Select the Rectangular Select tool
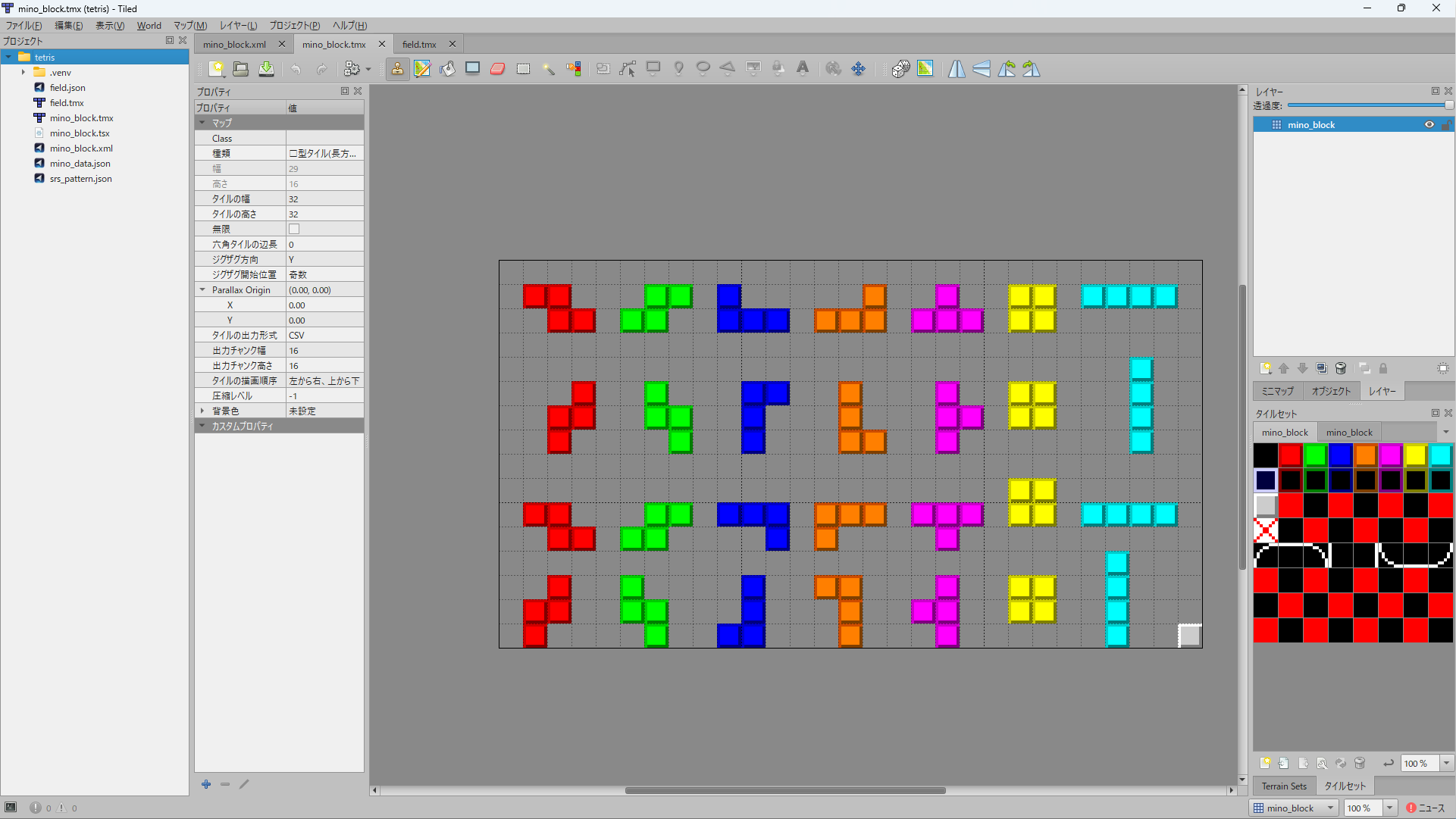1456x819 pixels. pyautogui.click(x=523, y=69)
